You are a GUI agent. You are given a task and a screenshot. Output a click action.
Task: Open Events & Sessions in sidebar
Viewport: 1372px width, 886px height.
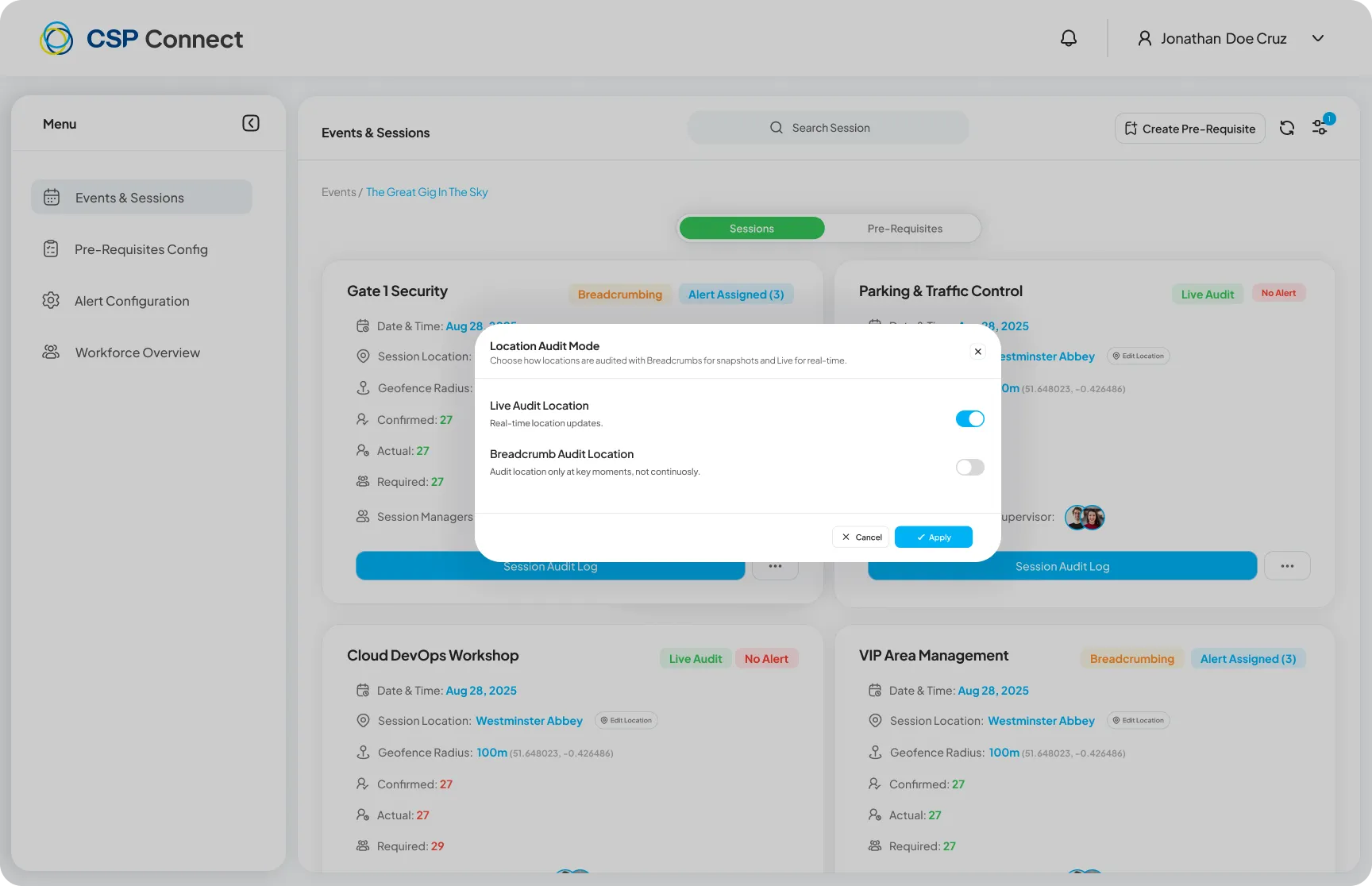click(141, 197)
